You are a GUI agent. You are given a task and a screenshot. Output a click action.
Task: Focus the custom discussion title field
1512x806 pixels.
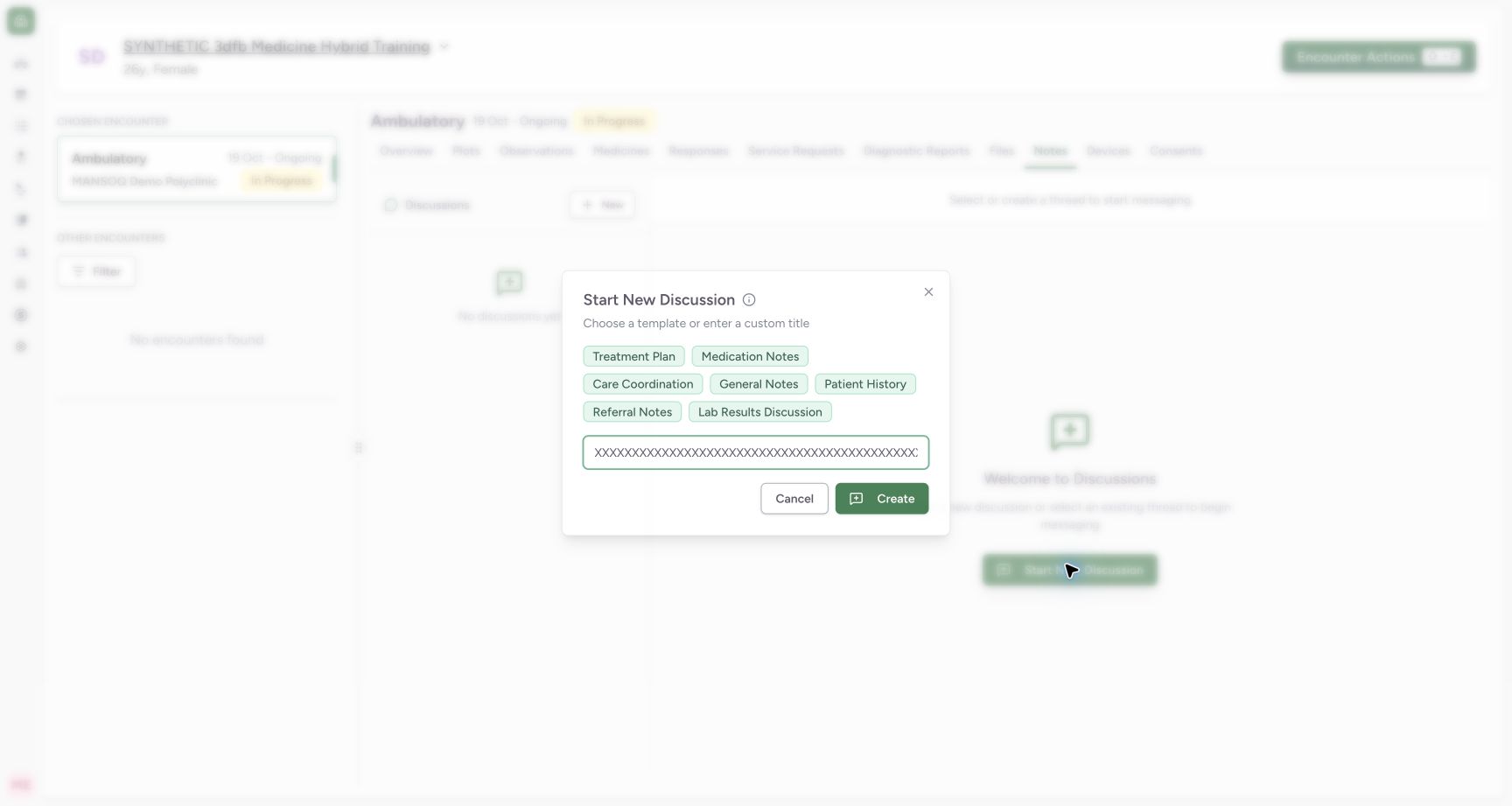pyautogui.click(x=756, y=453)
